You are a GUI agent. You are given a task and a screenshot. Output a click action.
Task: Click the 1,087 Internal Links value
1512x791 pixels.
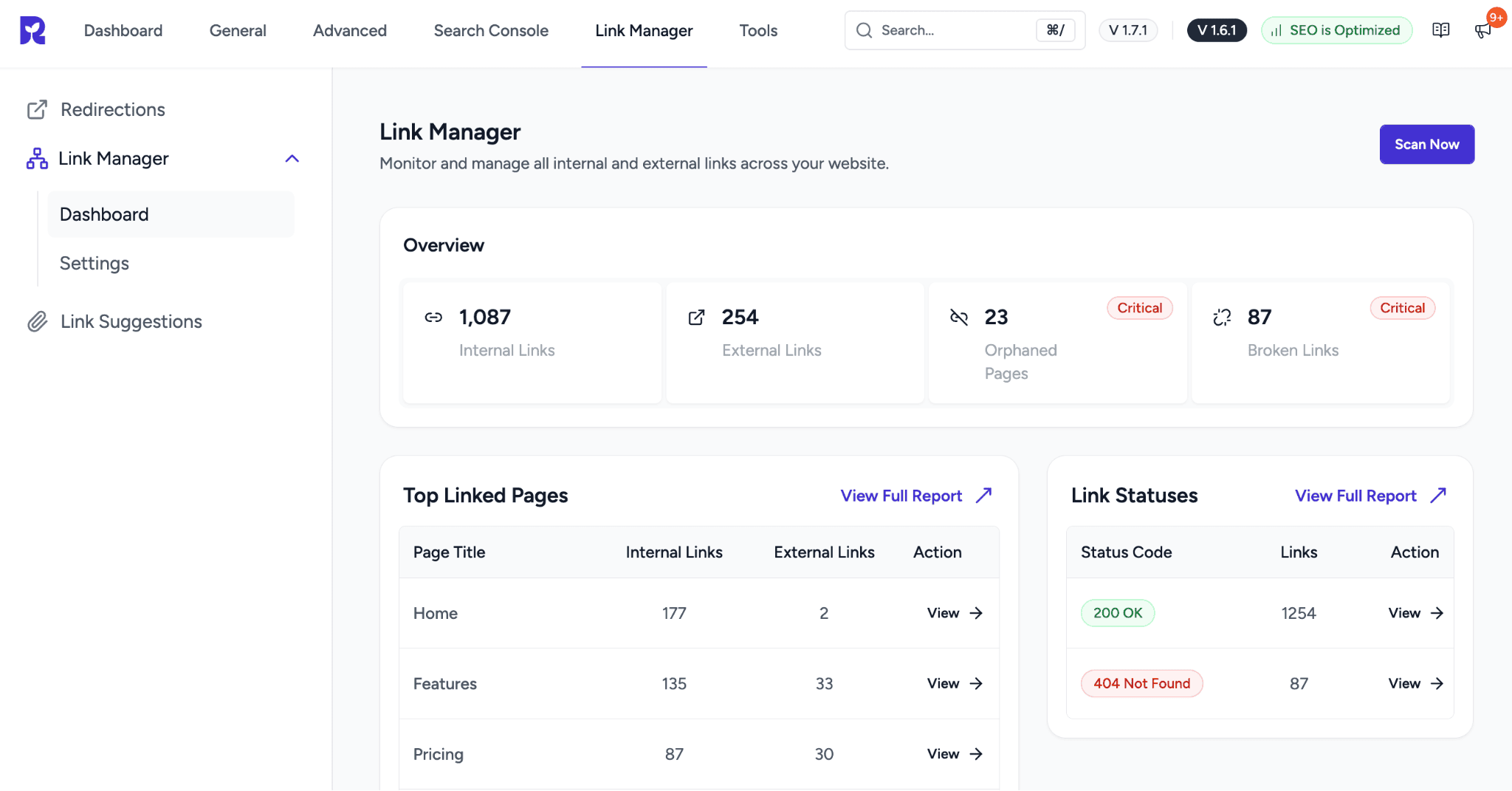[x=485, y=317]
